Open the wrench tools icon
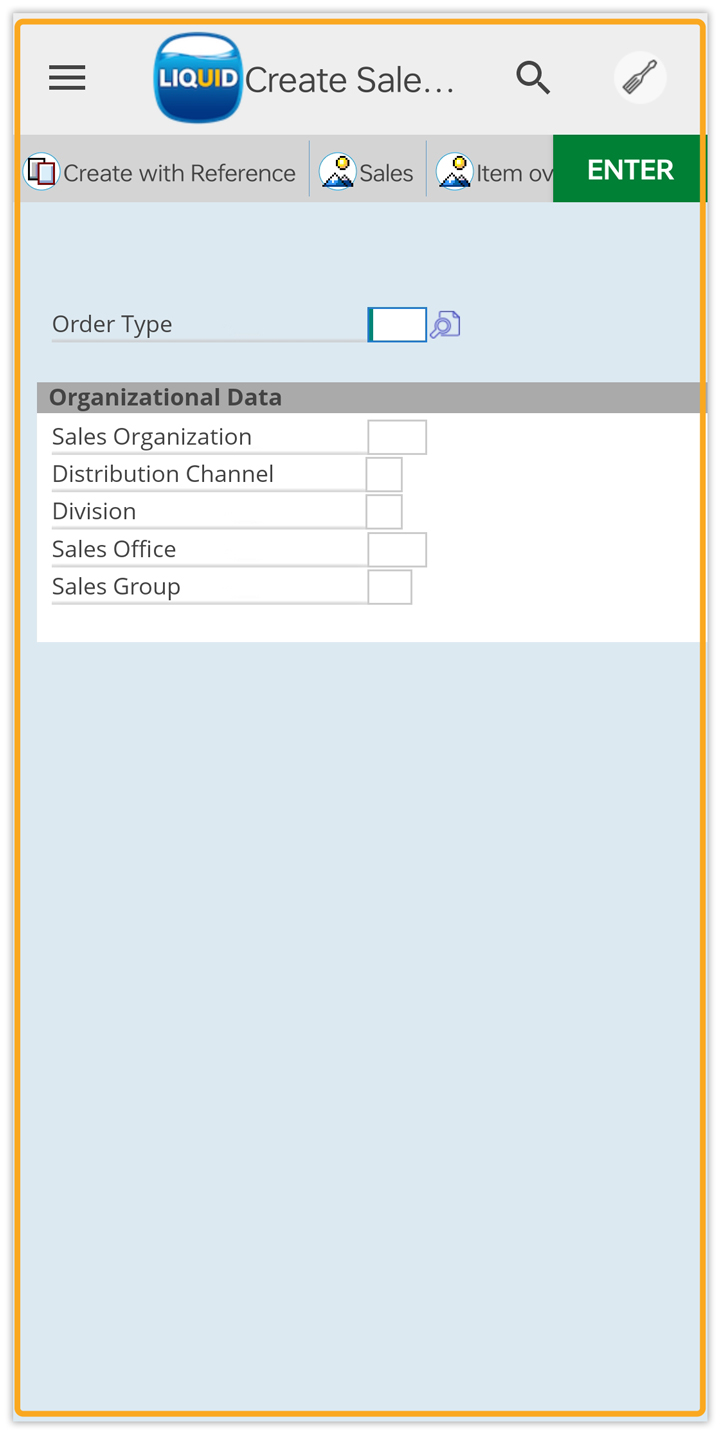Screen dimensions: 720x1434 [x=640, y=77]
